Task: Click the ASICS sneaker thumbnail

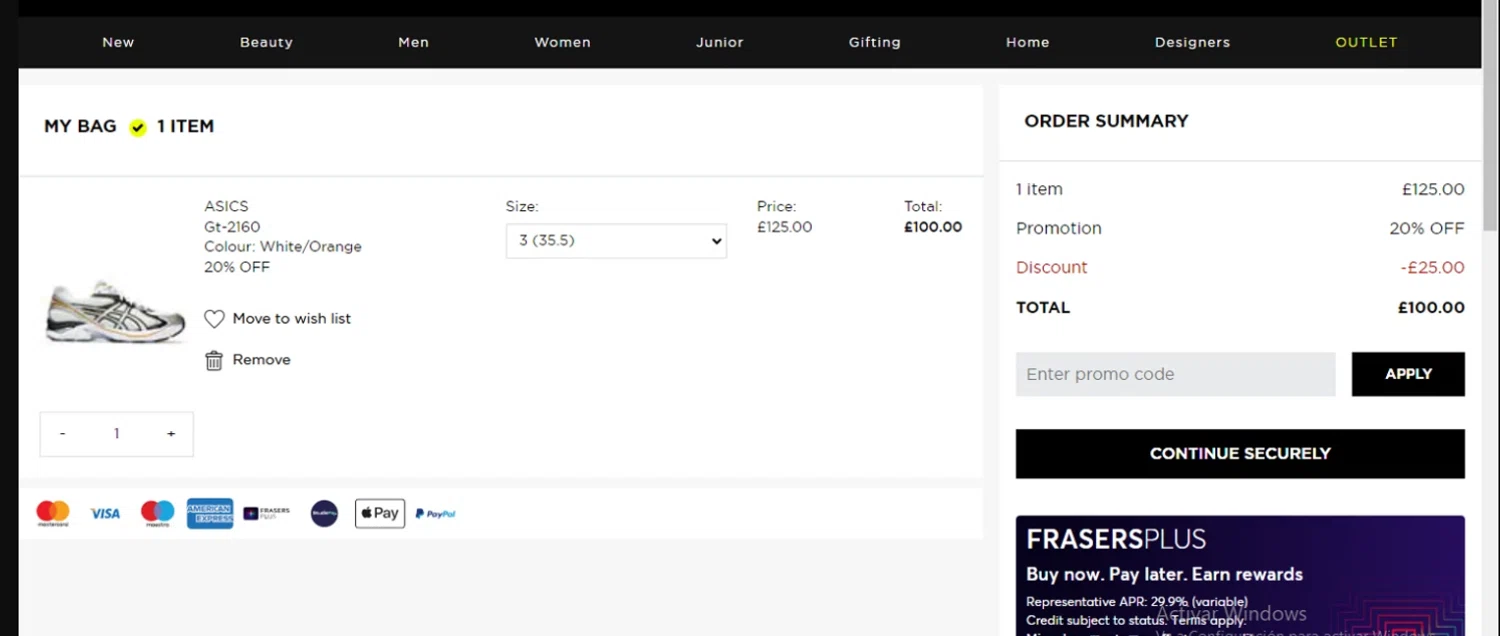Action: coord(115,312)
